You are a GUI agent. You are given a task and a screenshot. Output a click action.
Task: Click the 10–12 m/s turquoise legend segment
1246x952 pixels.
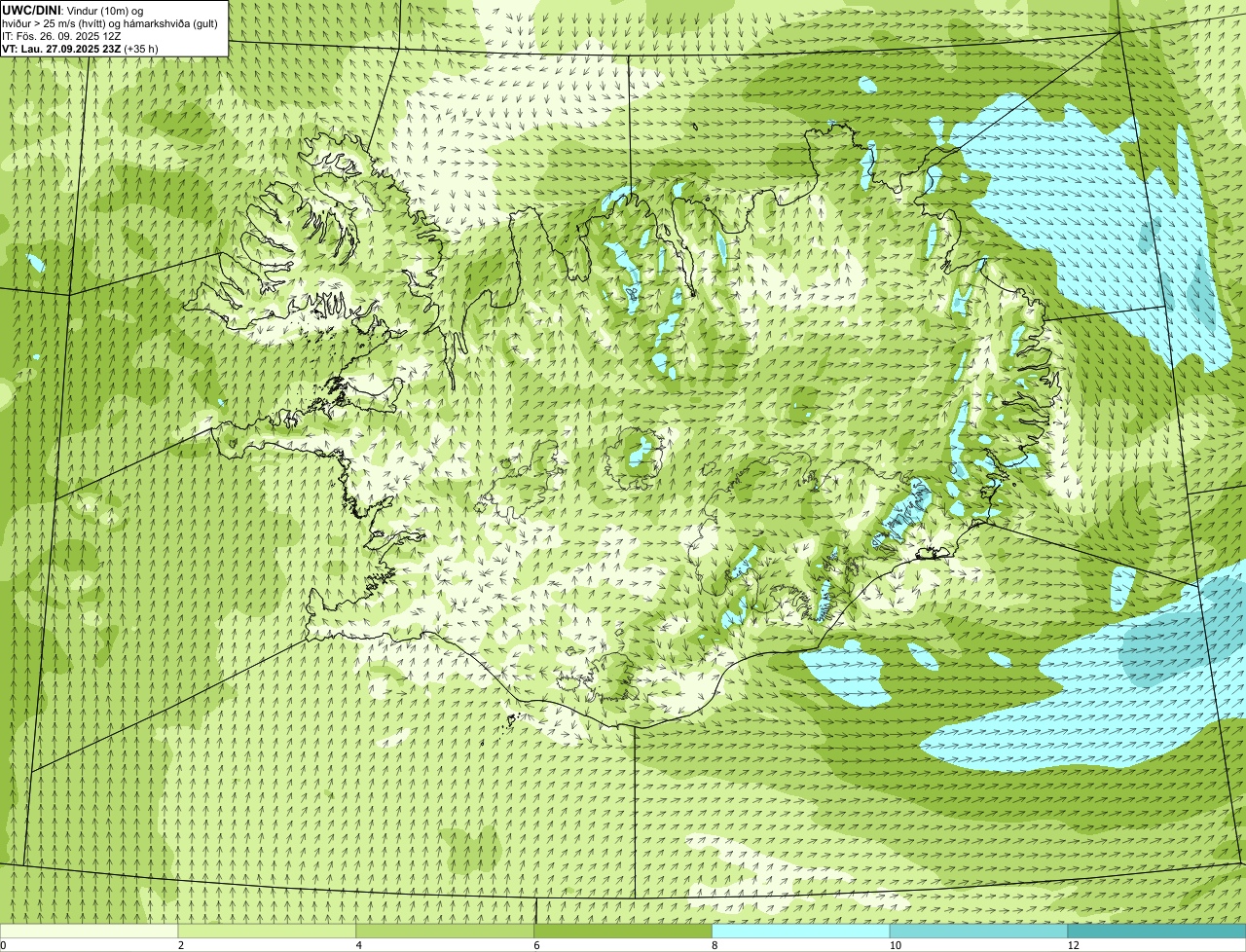[978, 932]
